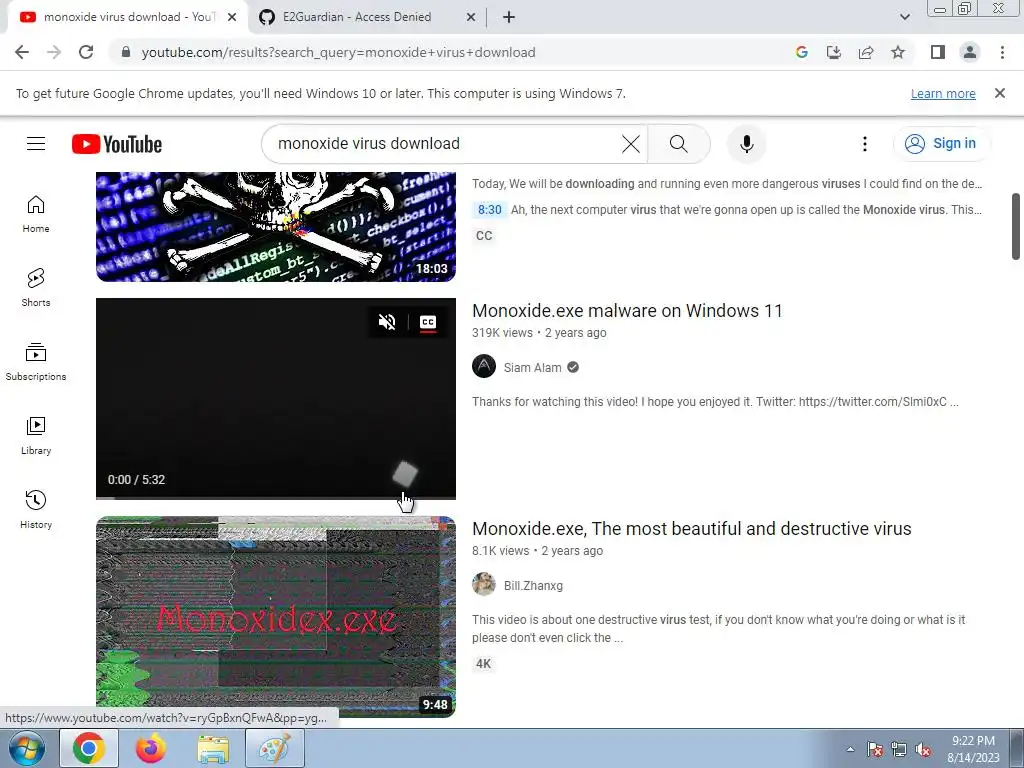Open the Windows Start button
This screenshot has width=1024, height=768.
[x=27, y=748]
